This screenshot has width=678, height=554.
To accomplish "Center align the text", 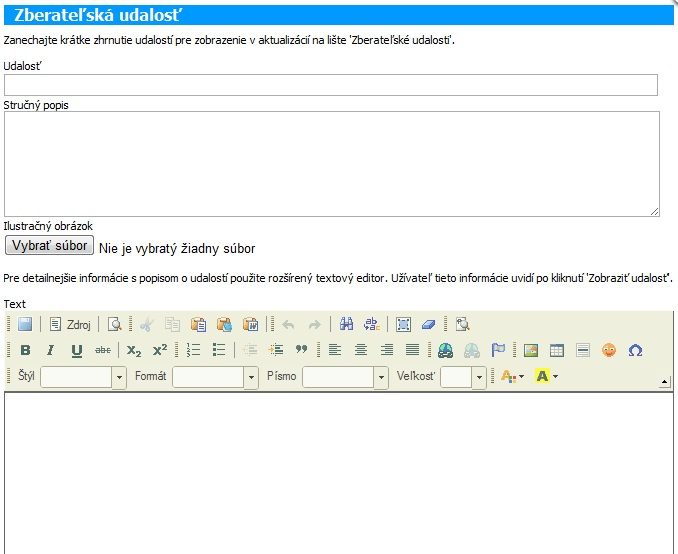I will coord(361,350).
